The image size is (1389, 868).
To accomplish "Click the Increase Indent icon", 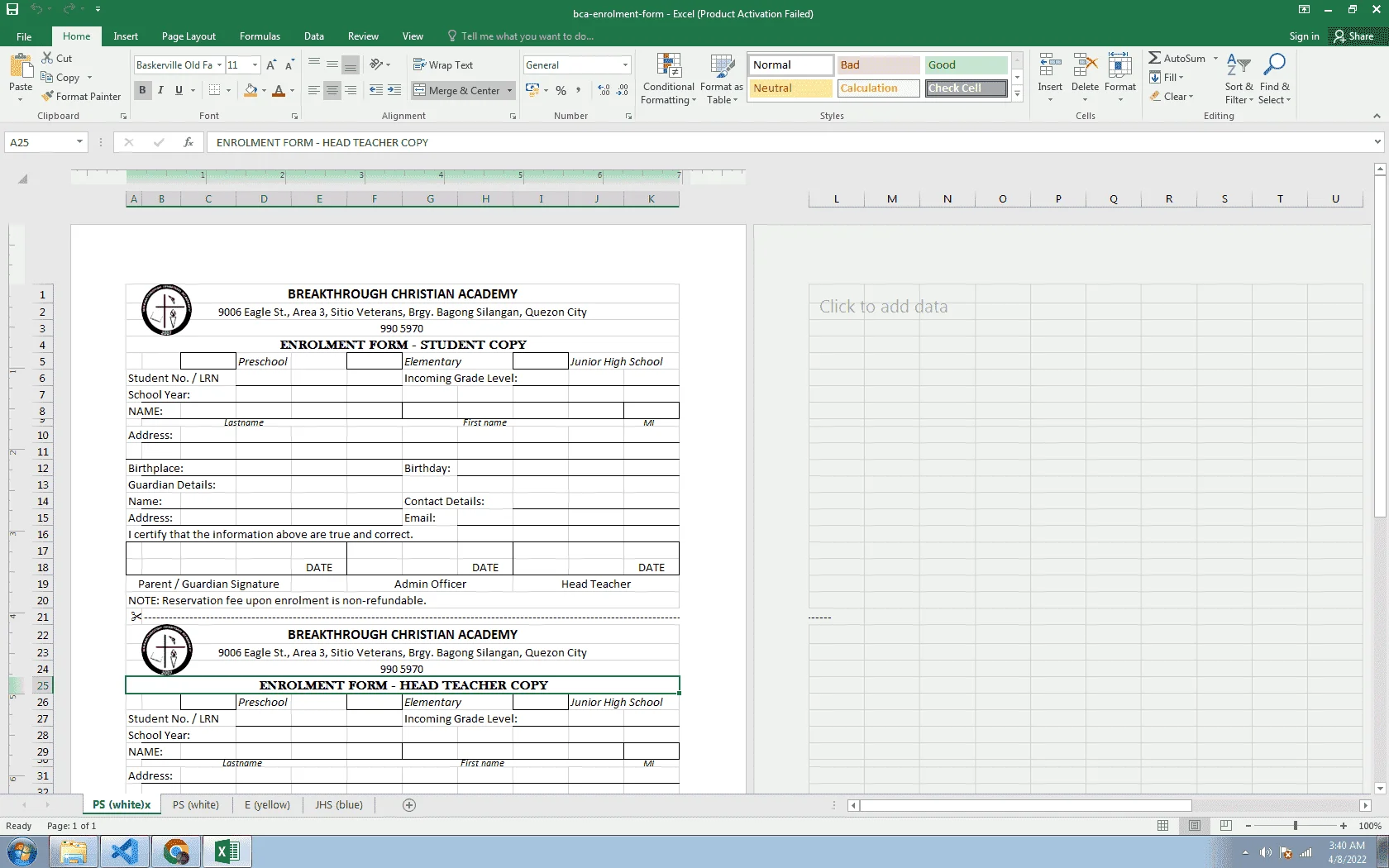I will tap(394, 90).
